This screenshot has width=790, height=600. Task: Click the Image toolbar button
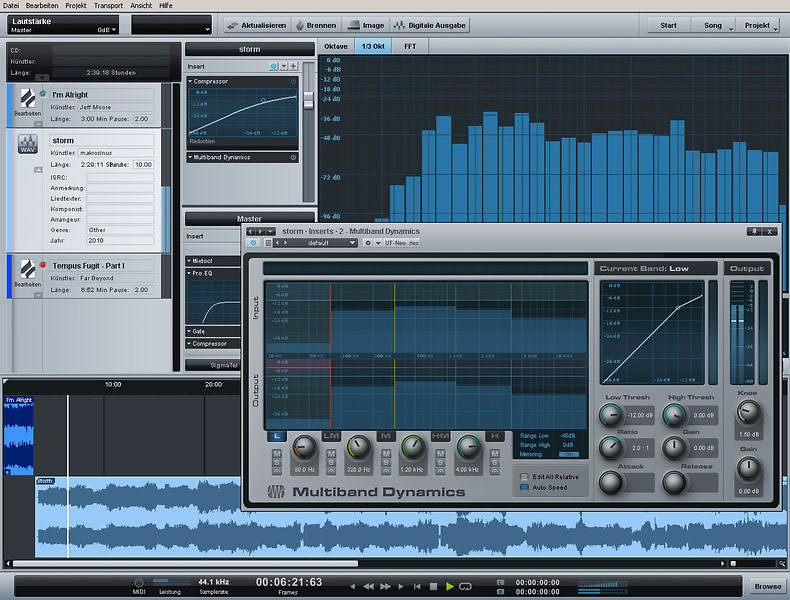coord(367,25)
